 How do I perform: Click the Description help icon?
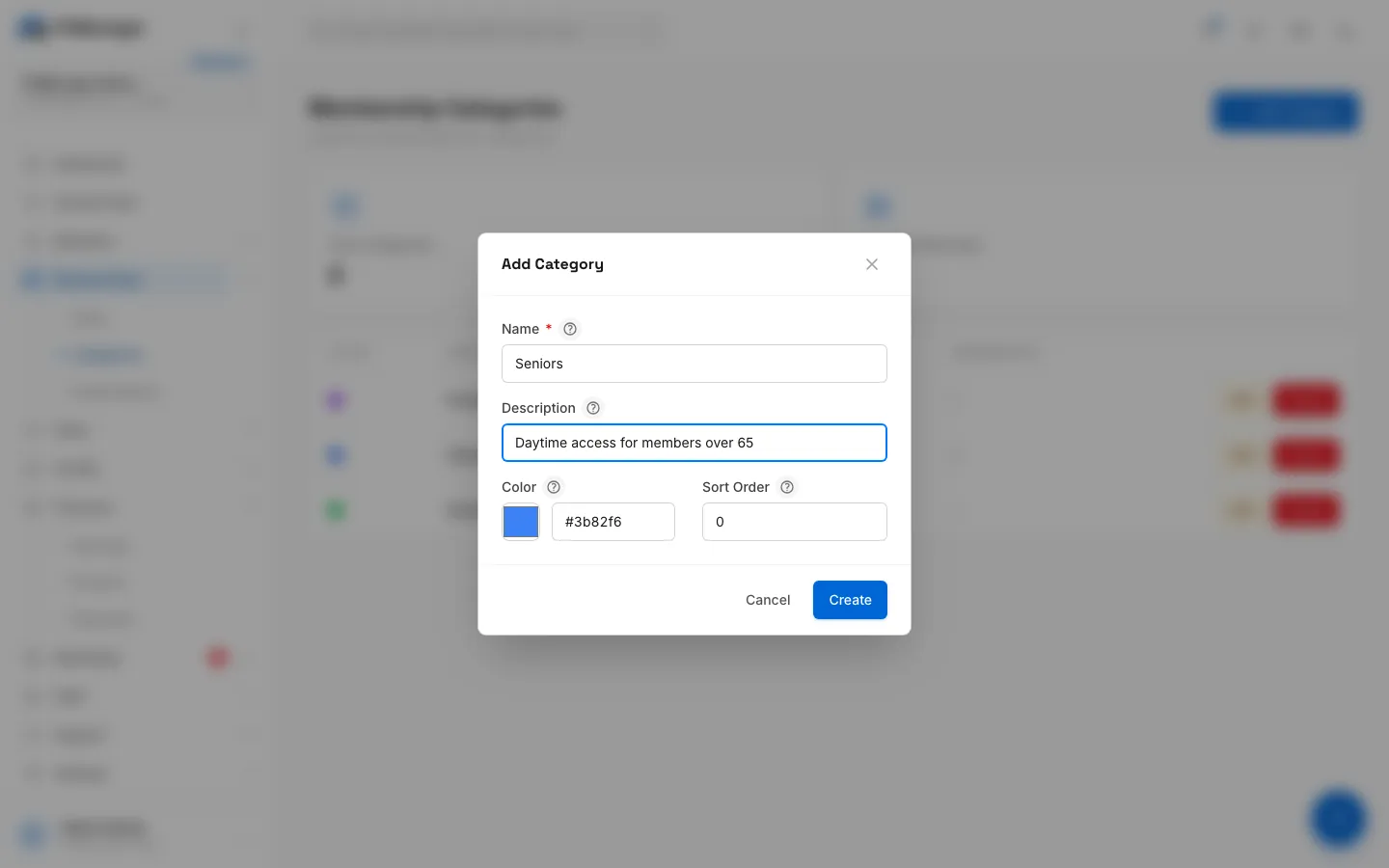coord(593,408)
